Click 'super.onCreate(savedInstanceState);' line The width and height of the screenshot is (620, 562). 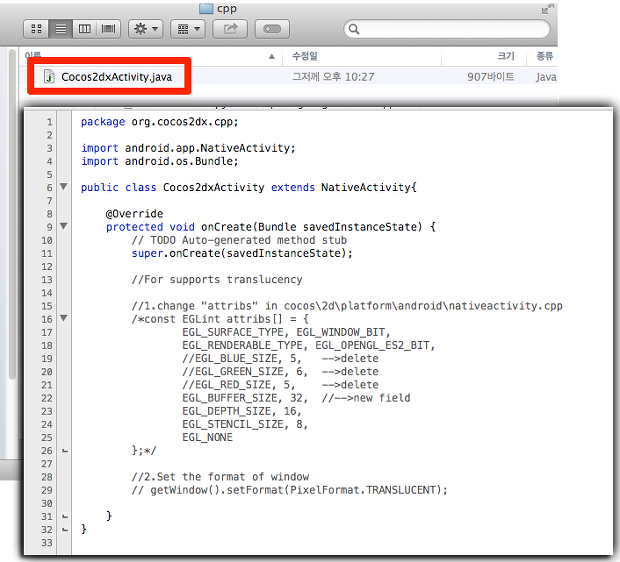(242, 253)
